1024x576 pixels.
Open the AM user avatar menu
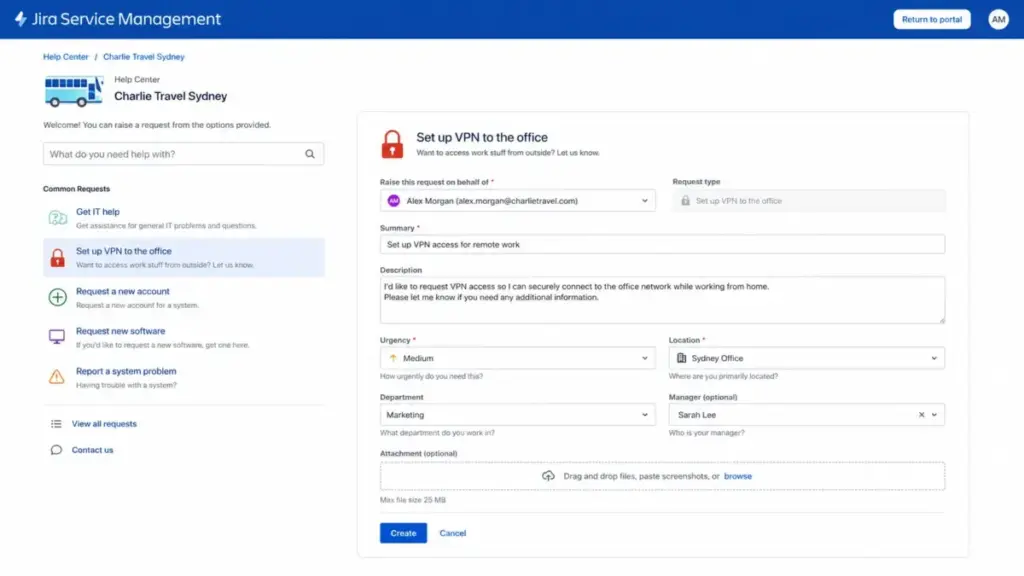998,20
